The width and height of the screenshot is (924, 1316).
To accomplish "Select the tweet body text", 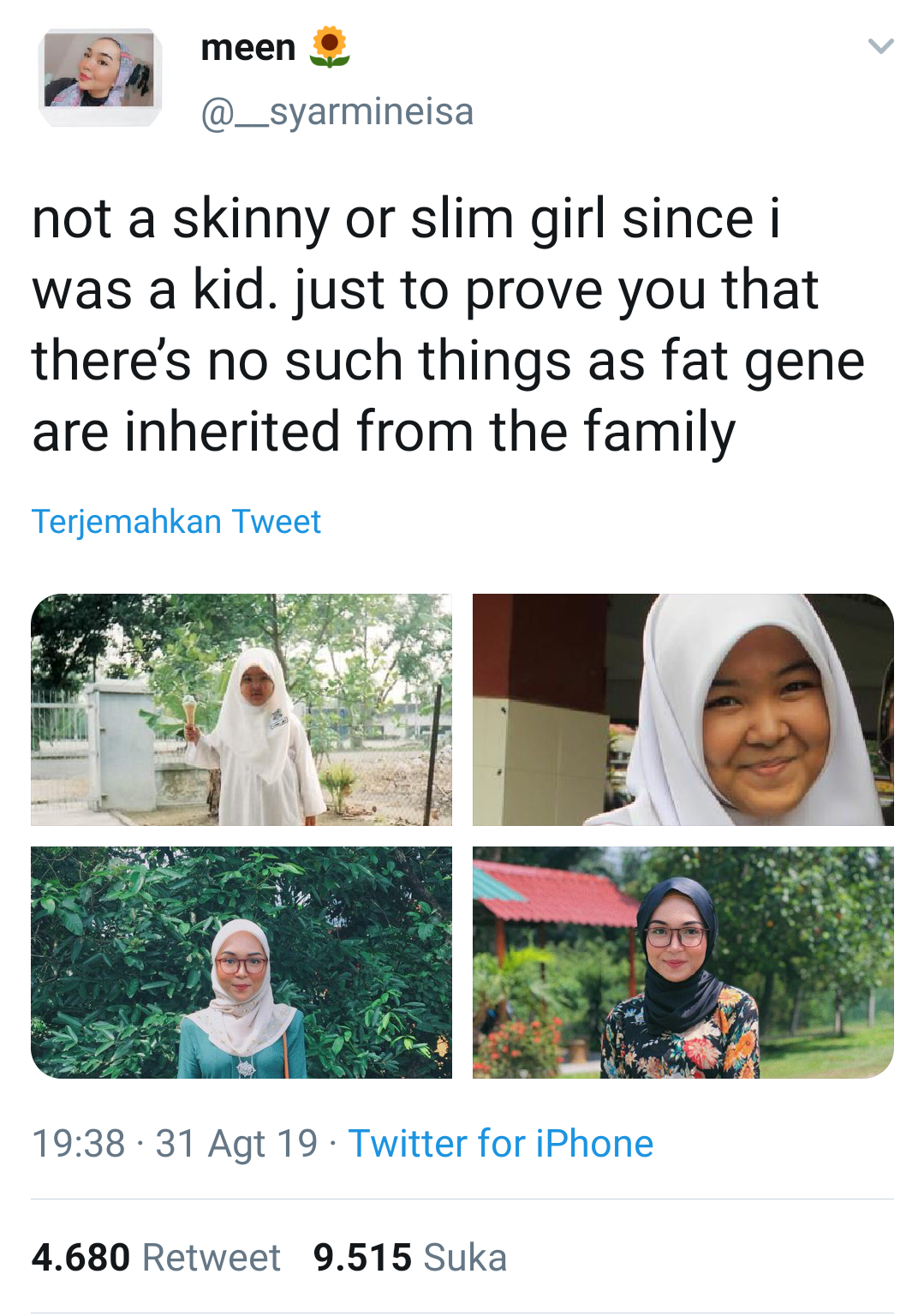I will (x=449, y=326).
